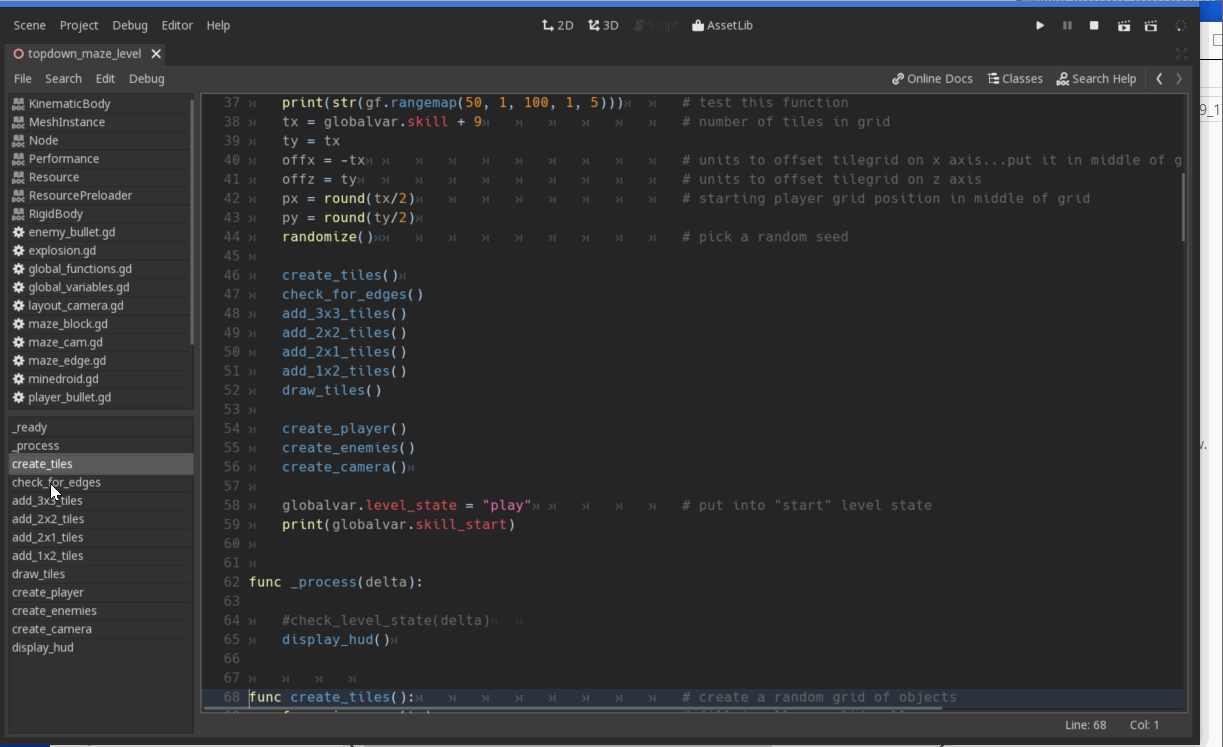
Task: Open the script editor Edit menu
Action: click(105, 78)
